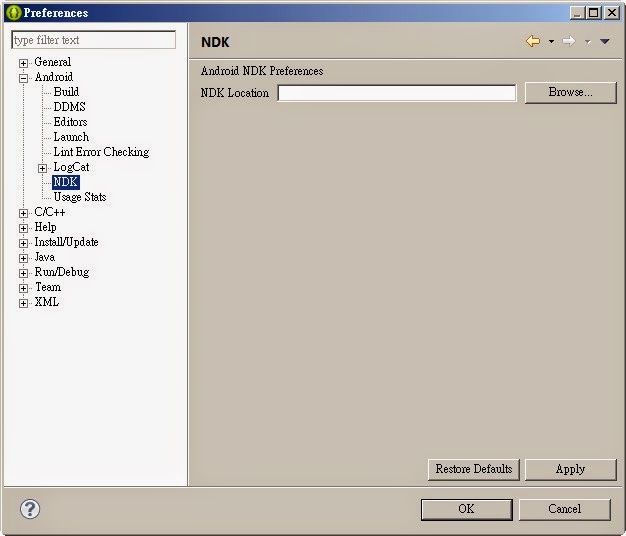626x536 pixels.
Task: Expand the Run/Debug tree node
Action: click(x=23, y=273)
